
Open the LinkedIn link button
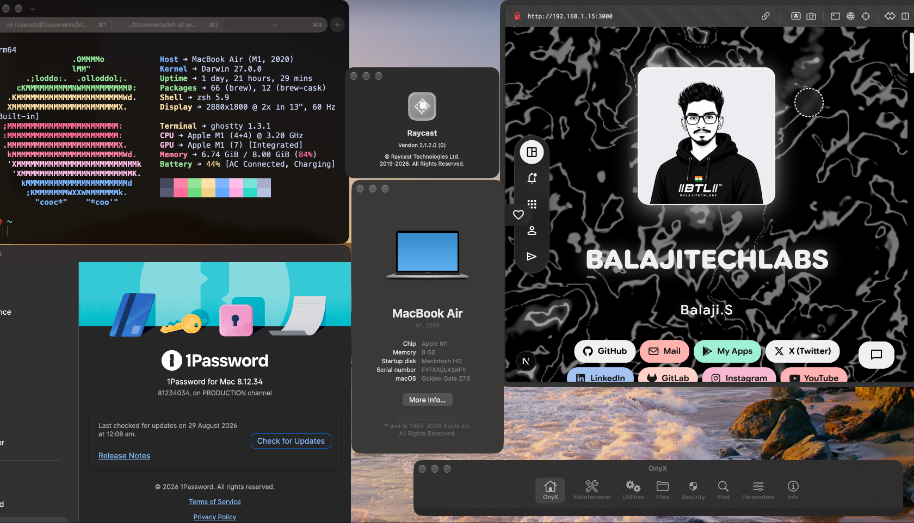coord(600,376)
